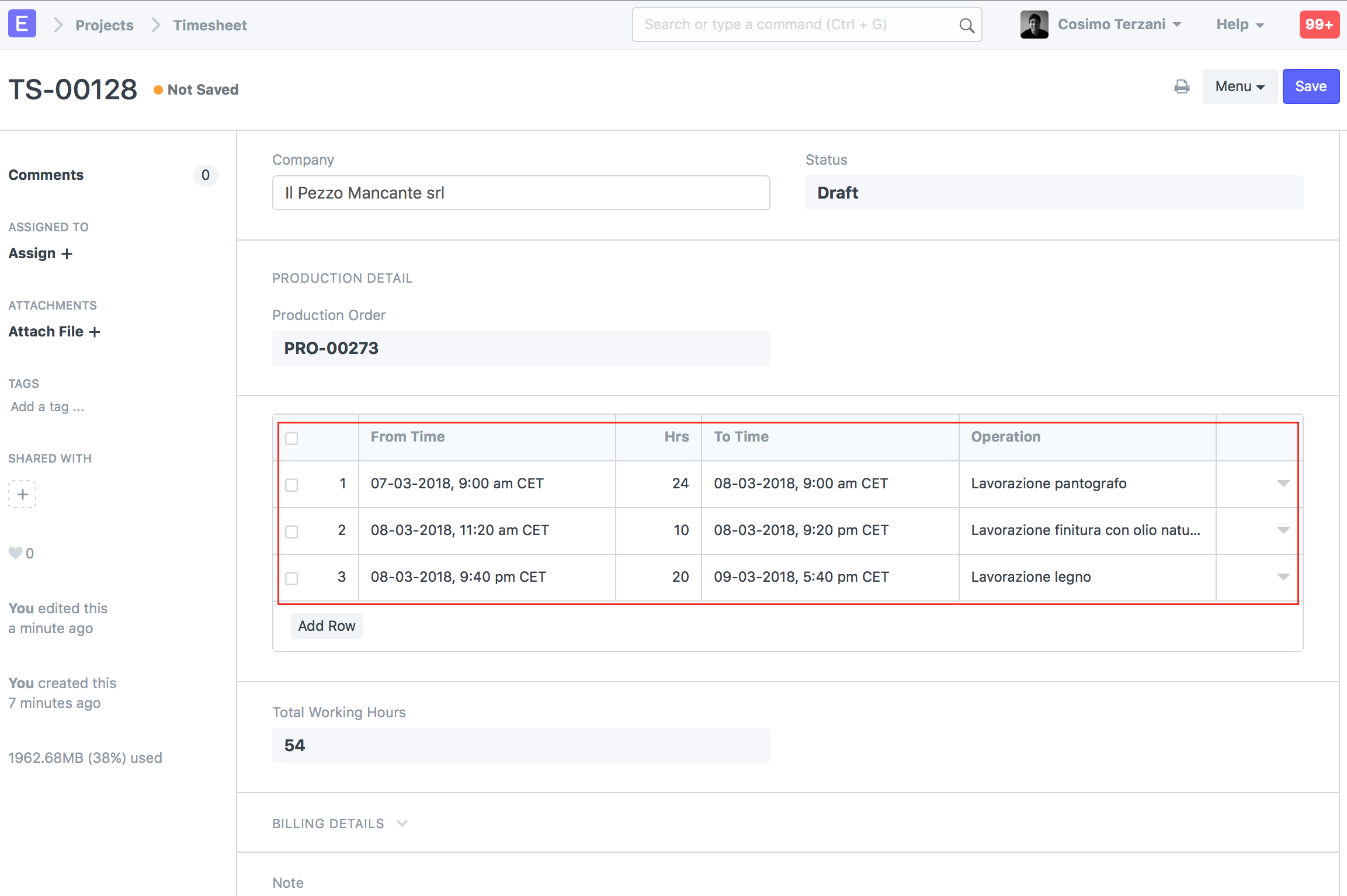Image resolution: width=1347 pixels, height=896 pixels.
Task: Open notifications via the 99+ badge
Action: [x=1319, y=24]
